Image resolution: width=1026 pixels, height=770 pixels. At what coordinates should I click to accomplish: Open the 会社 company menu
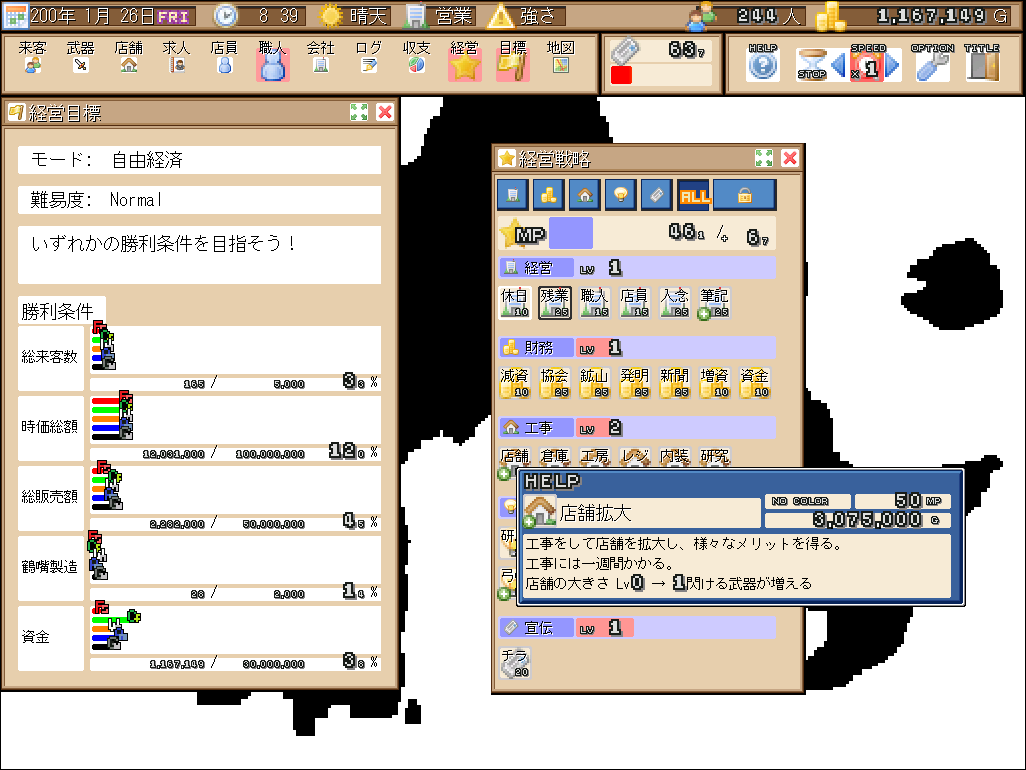click(320, 58)
